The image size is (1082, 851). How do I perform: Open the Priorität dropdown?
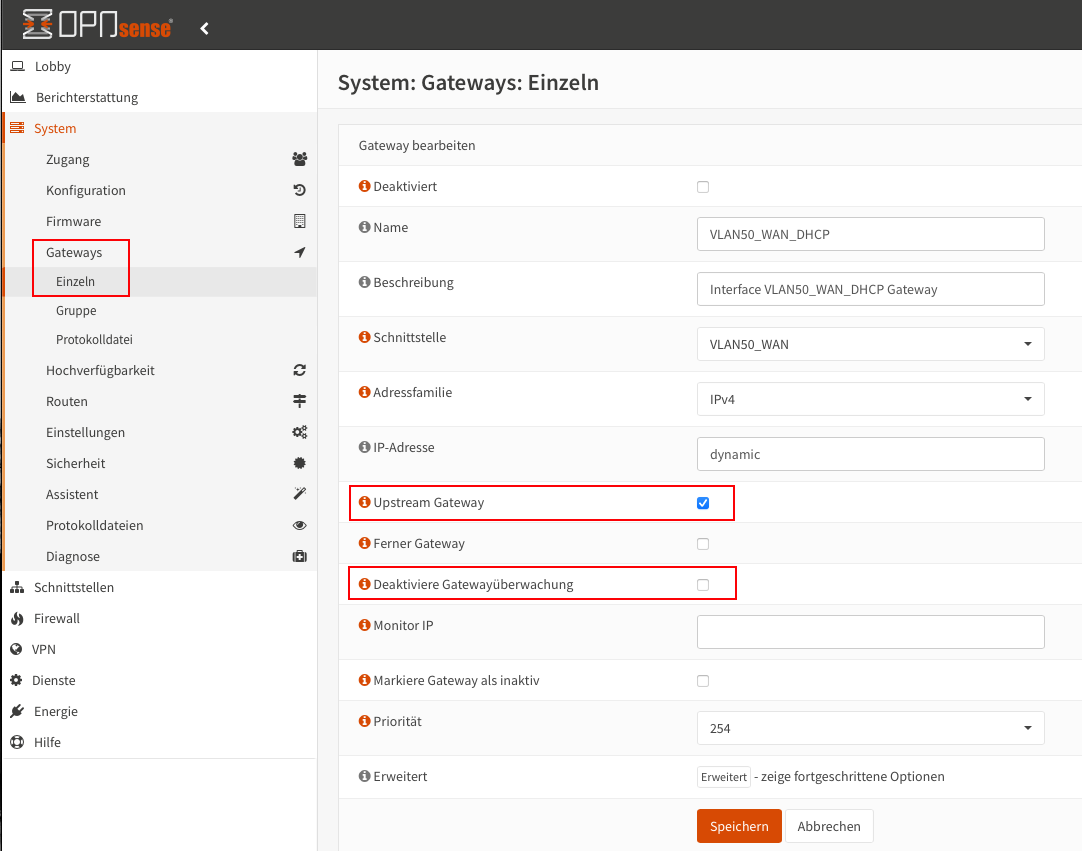870,728
